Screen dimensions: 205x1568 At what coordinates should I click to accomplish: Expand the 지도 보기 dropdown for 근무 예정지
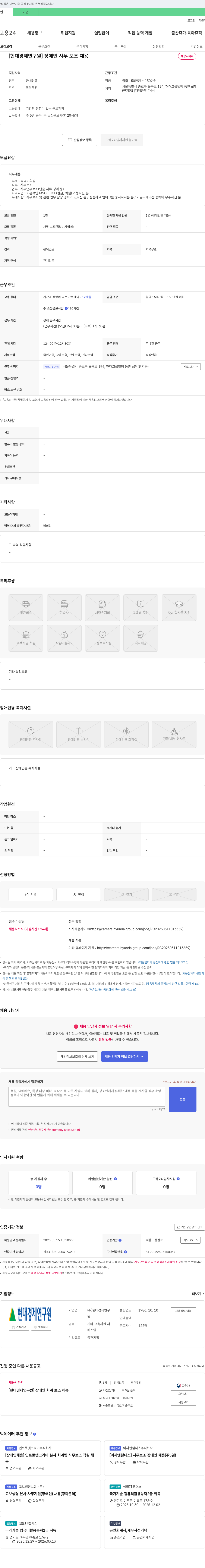click(190, 366)
